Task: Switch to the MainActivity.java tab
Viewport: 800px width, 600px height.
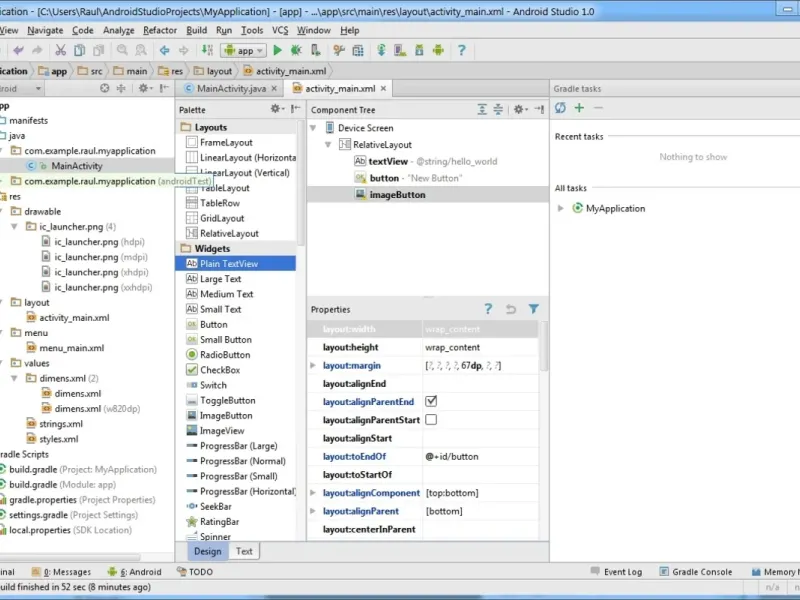Action: (231, 88)
